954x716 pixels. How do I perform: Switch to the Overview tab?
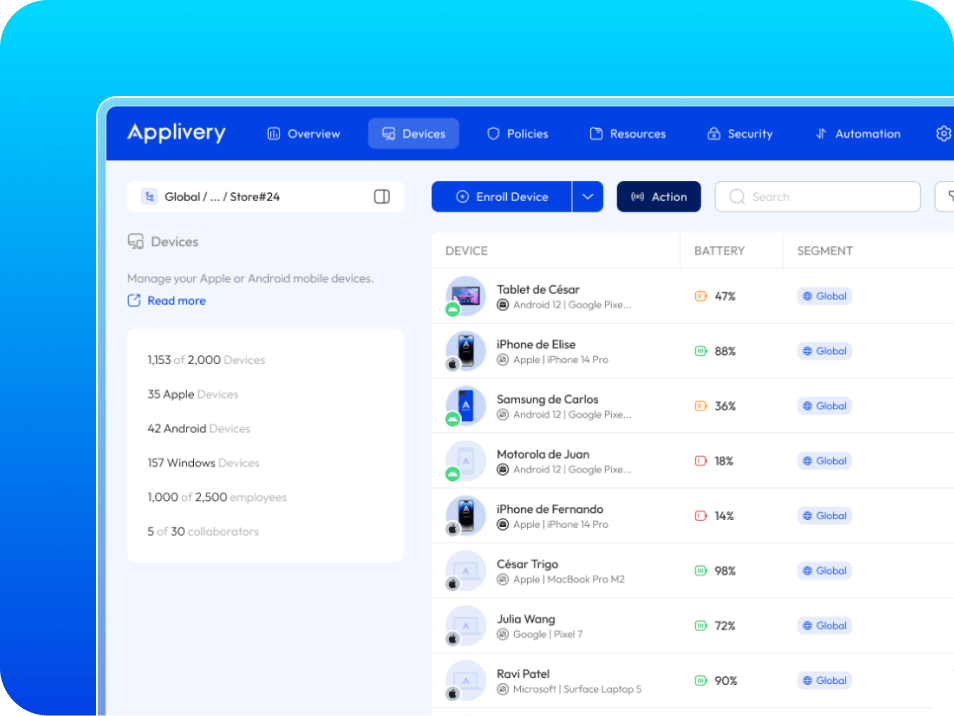pyautogui.click(x=303, y=134)
